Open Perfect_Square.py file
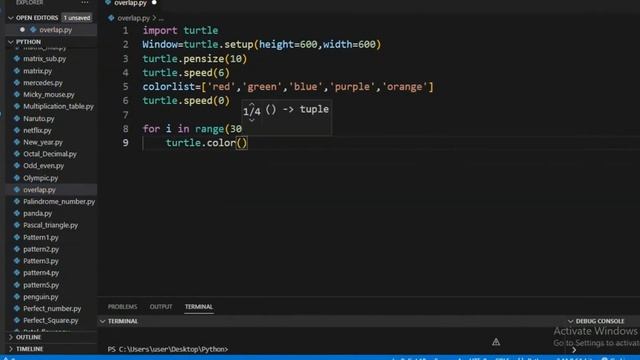Screen dimensions: 640x360 click(x=51, y=321)
